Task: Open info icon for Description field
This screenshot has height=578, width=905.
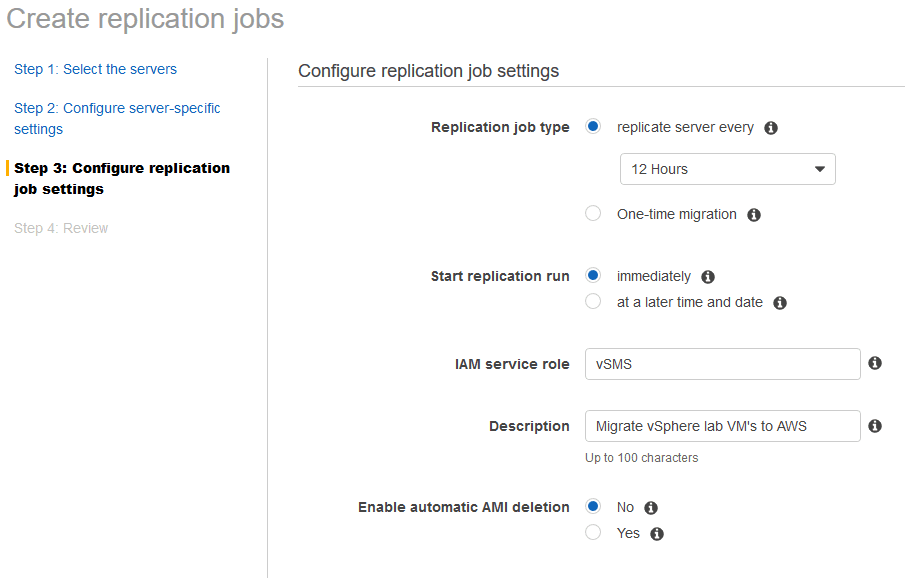Action: (x=875, y=426)
